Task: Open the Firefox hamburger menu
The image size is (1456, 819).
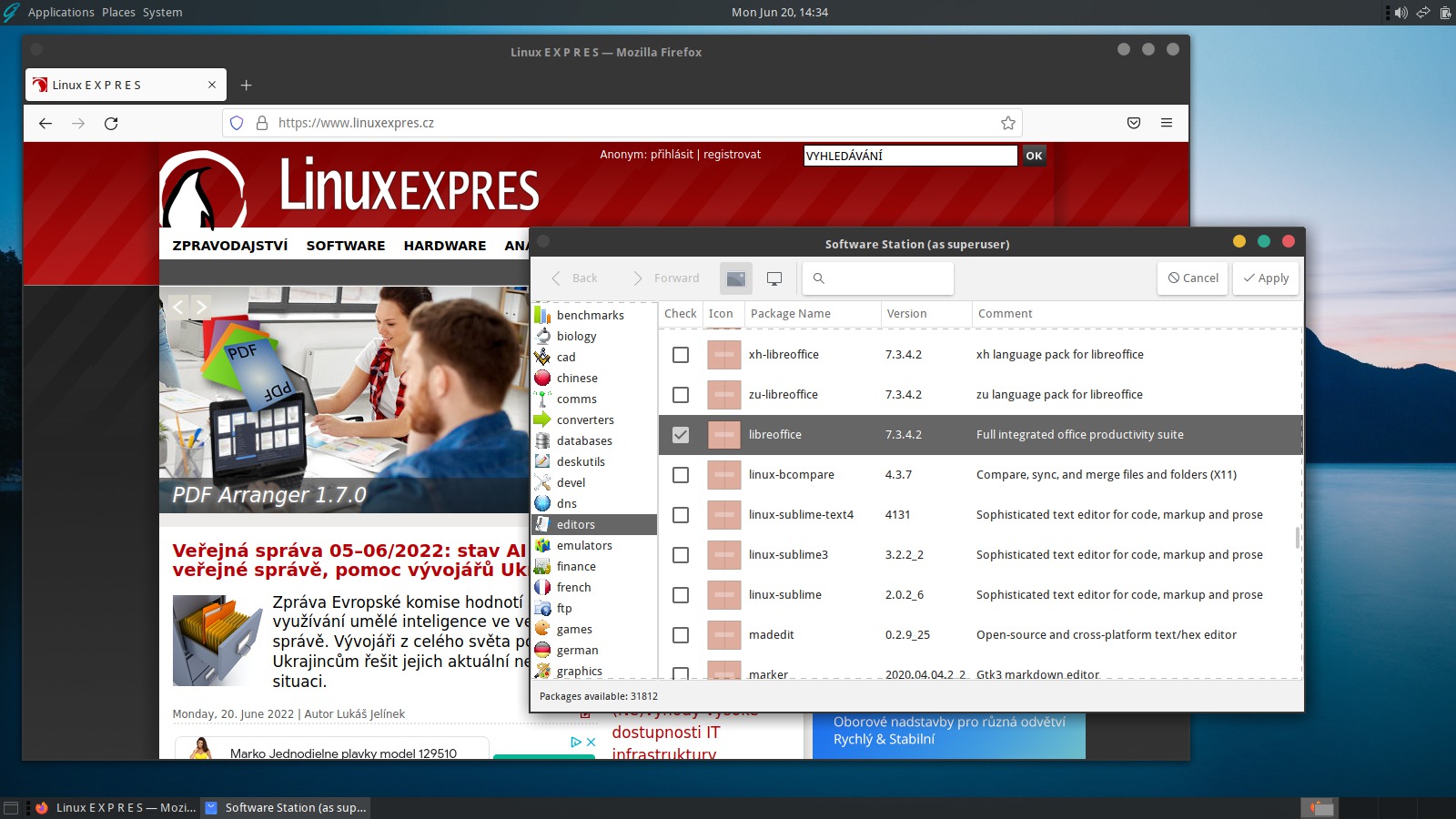Action: (x=1167, y=123)
